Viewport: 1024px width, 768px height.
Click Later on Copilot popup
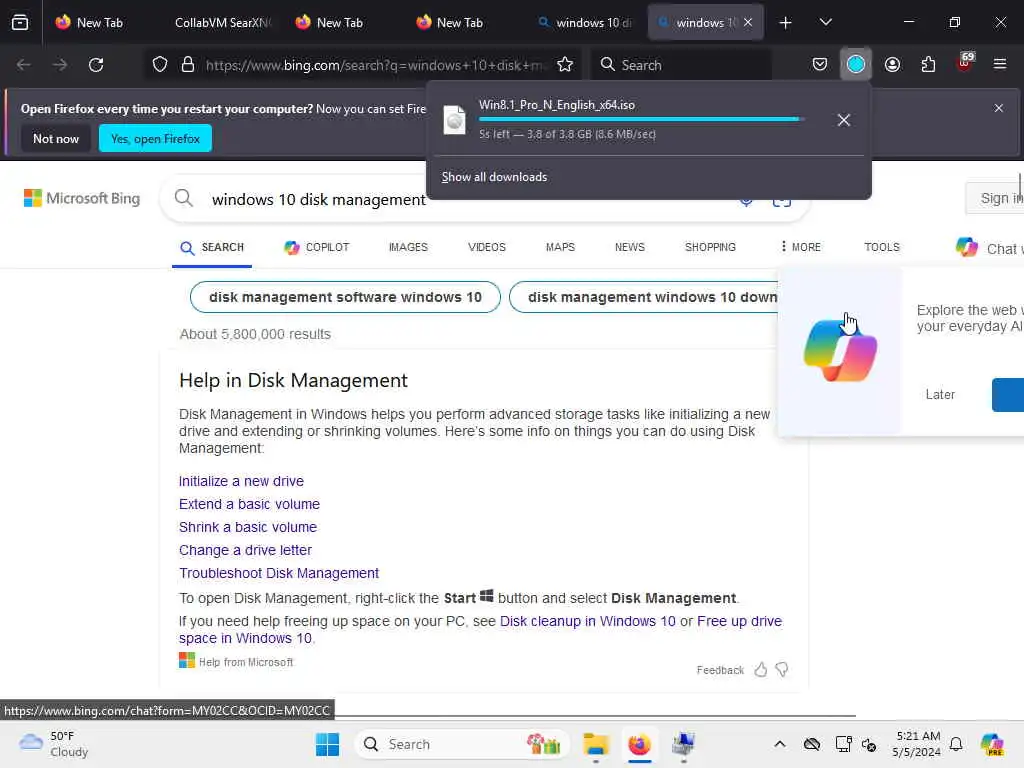click(x=940, y=394)
